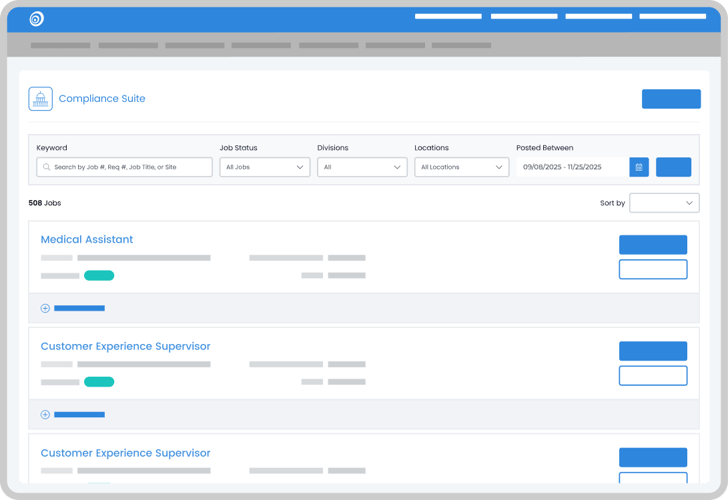The width and height of the screenshot is (728, 500).
Task: Open the Sort by dropdown
Action: (664, 203)
